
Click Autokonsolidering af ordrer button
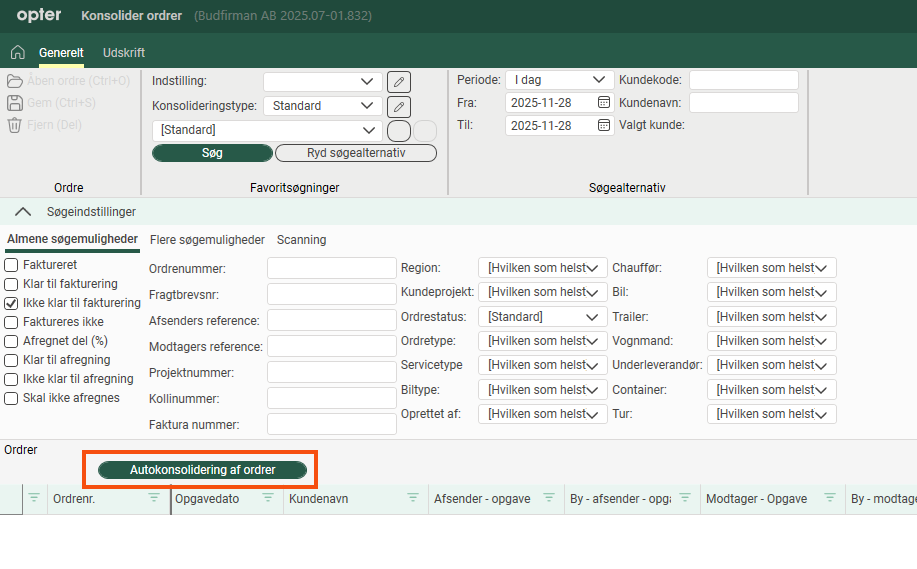(202, 470)
